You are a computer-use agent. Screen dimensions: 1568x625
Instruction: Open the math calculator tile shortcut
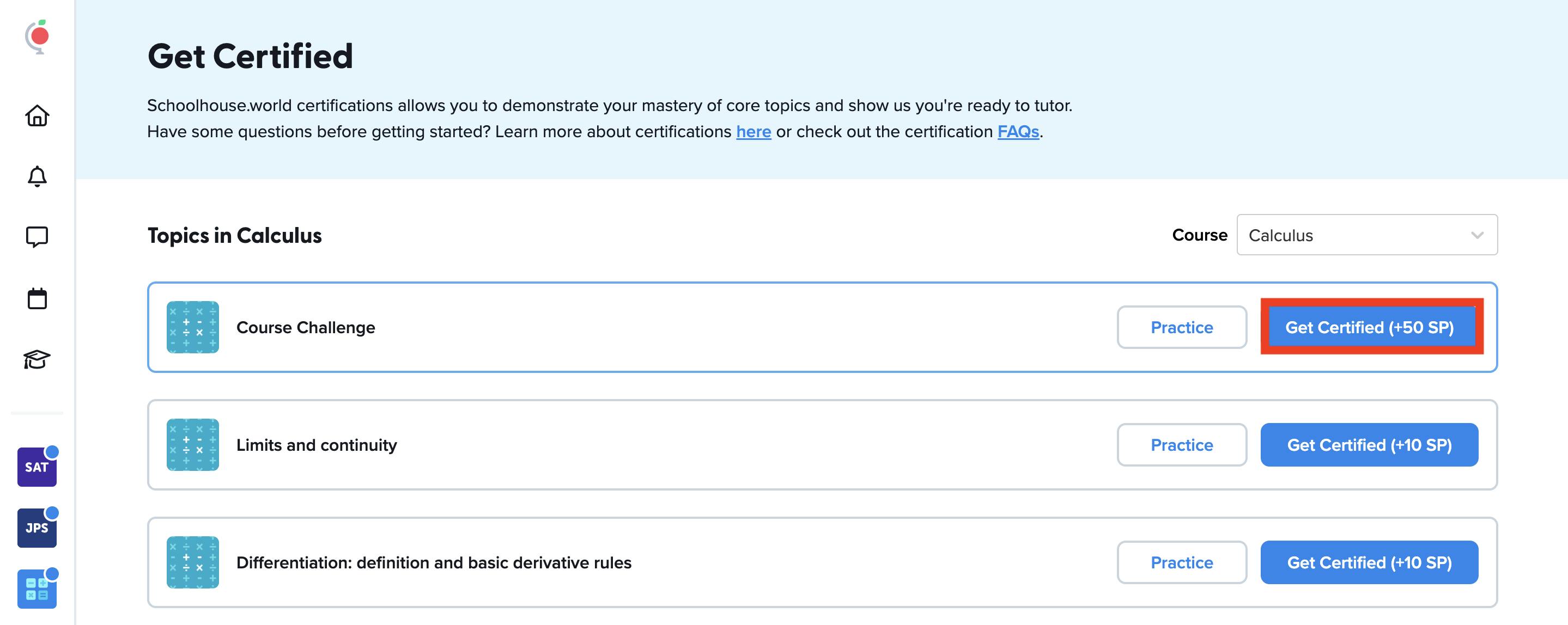tap(37, 589)
